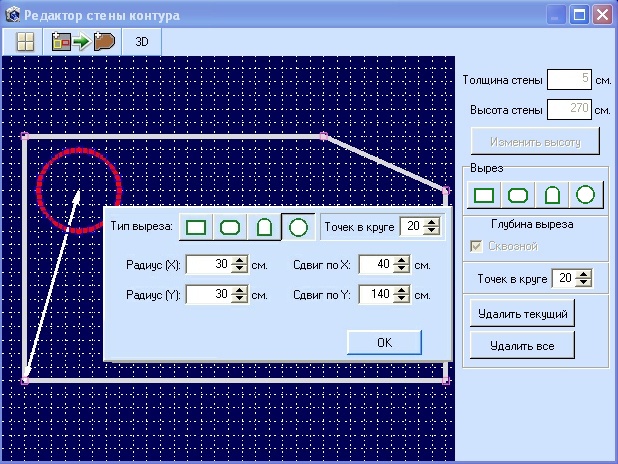Viewport: 618px width, 464px height.
Task: Select circle cutout in right Вырез panel
Action: coord(586,195)
